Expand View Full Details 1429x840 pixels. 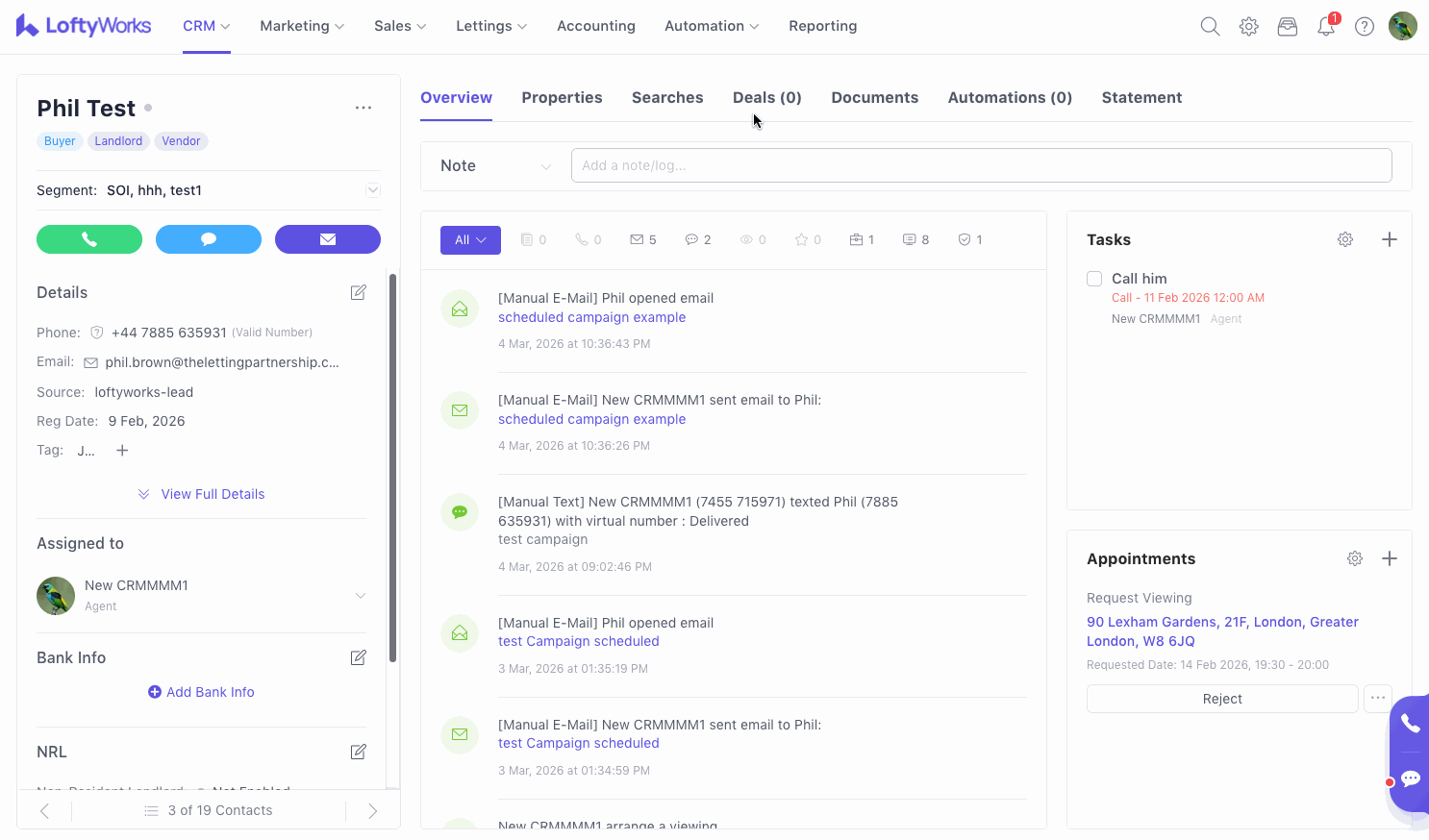(x=201, y=494)
